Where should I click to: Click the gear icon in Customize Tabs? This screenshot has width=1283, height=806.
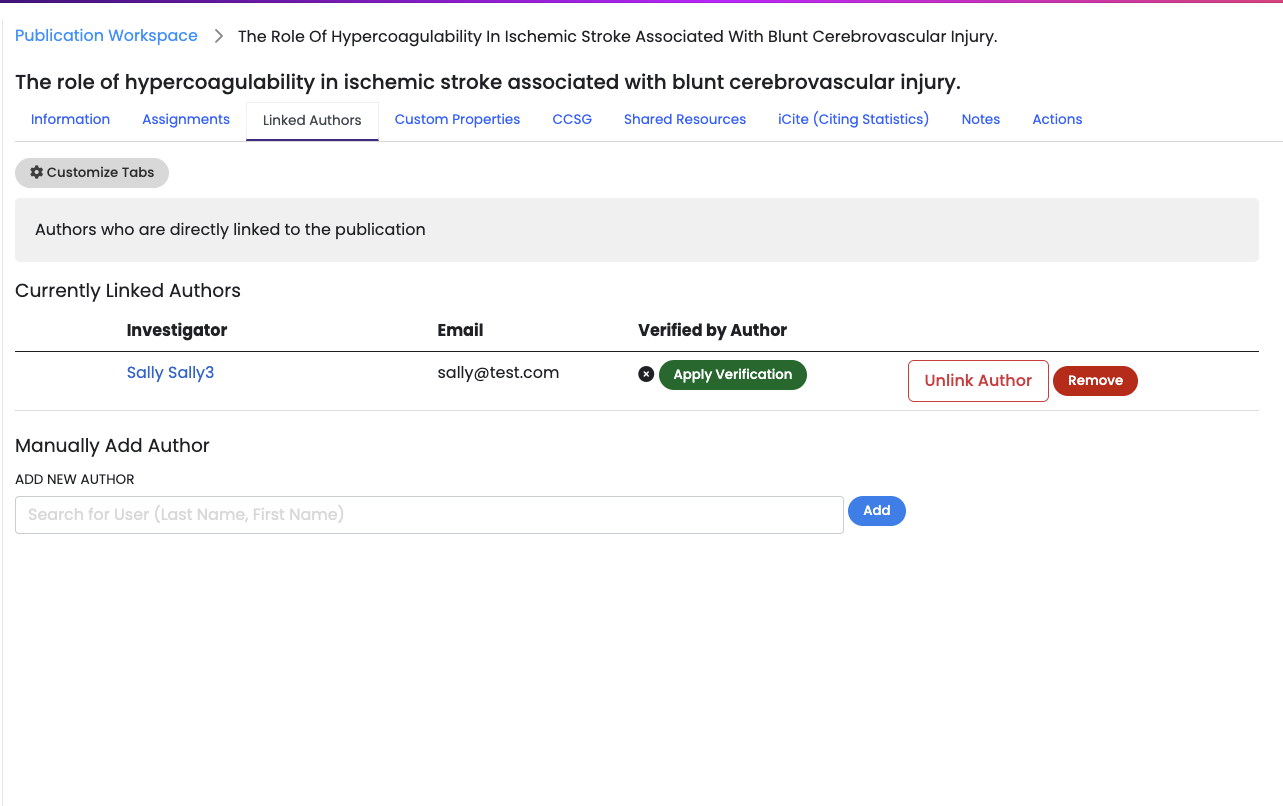36,172
